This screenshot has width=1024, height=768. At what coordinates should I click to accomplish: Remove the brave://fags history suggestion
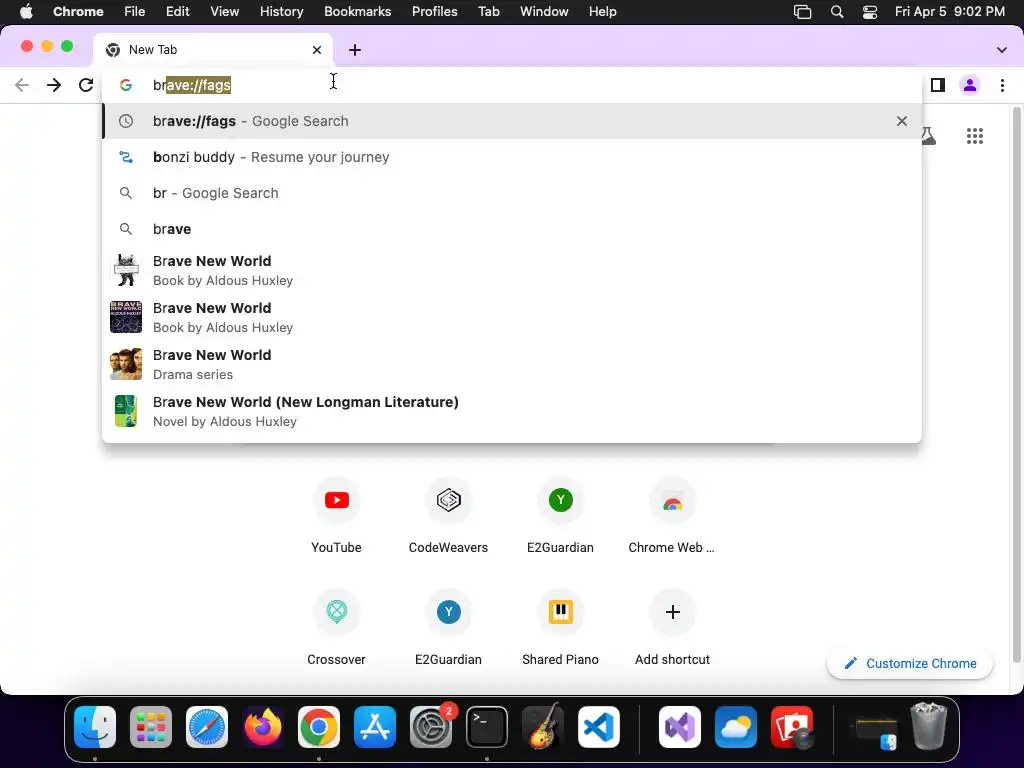[x=902, y=121]
